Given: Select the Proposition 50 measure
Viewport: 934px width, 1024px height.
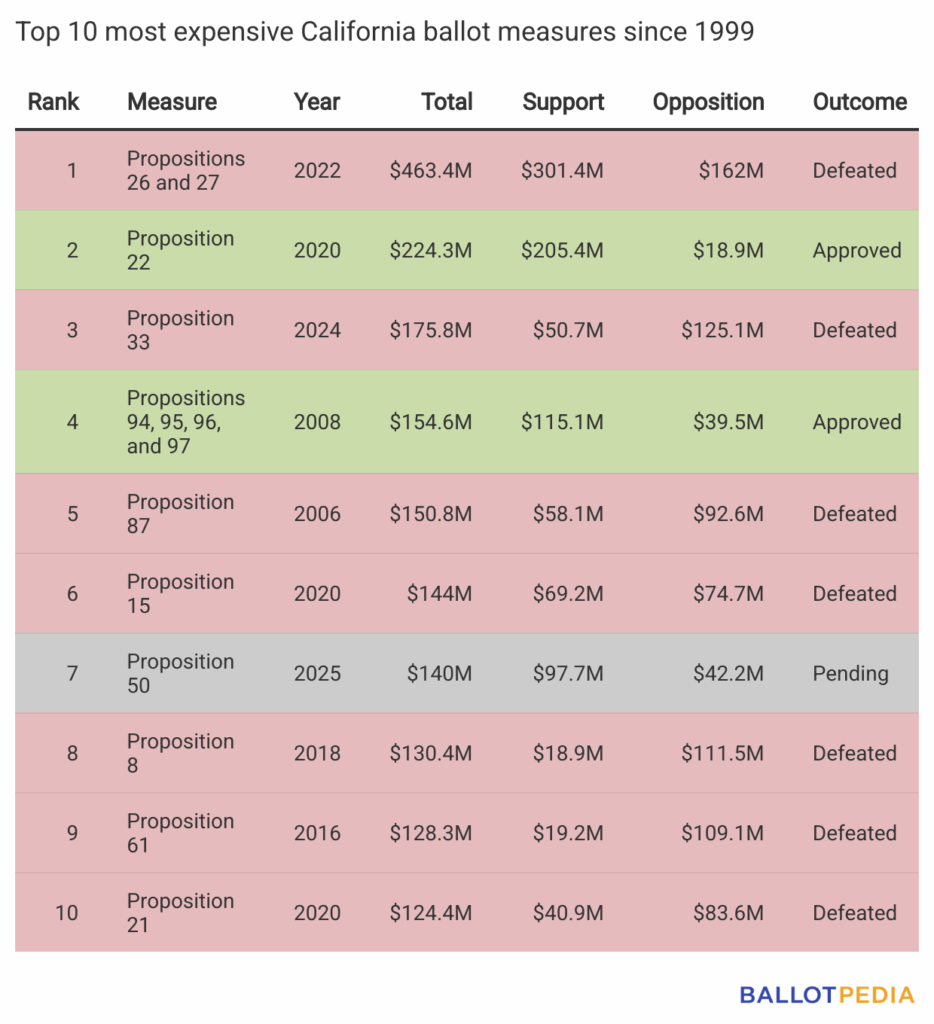Looking at the screenshot, I should coord(180,674).
